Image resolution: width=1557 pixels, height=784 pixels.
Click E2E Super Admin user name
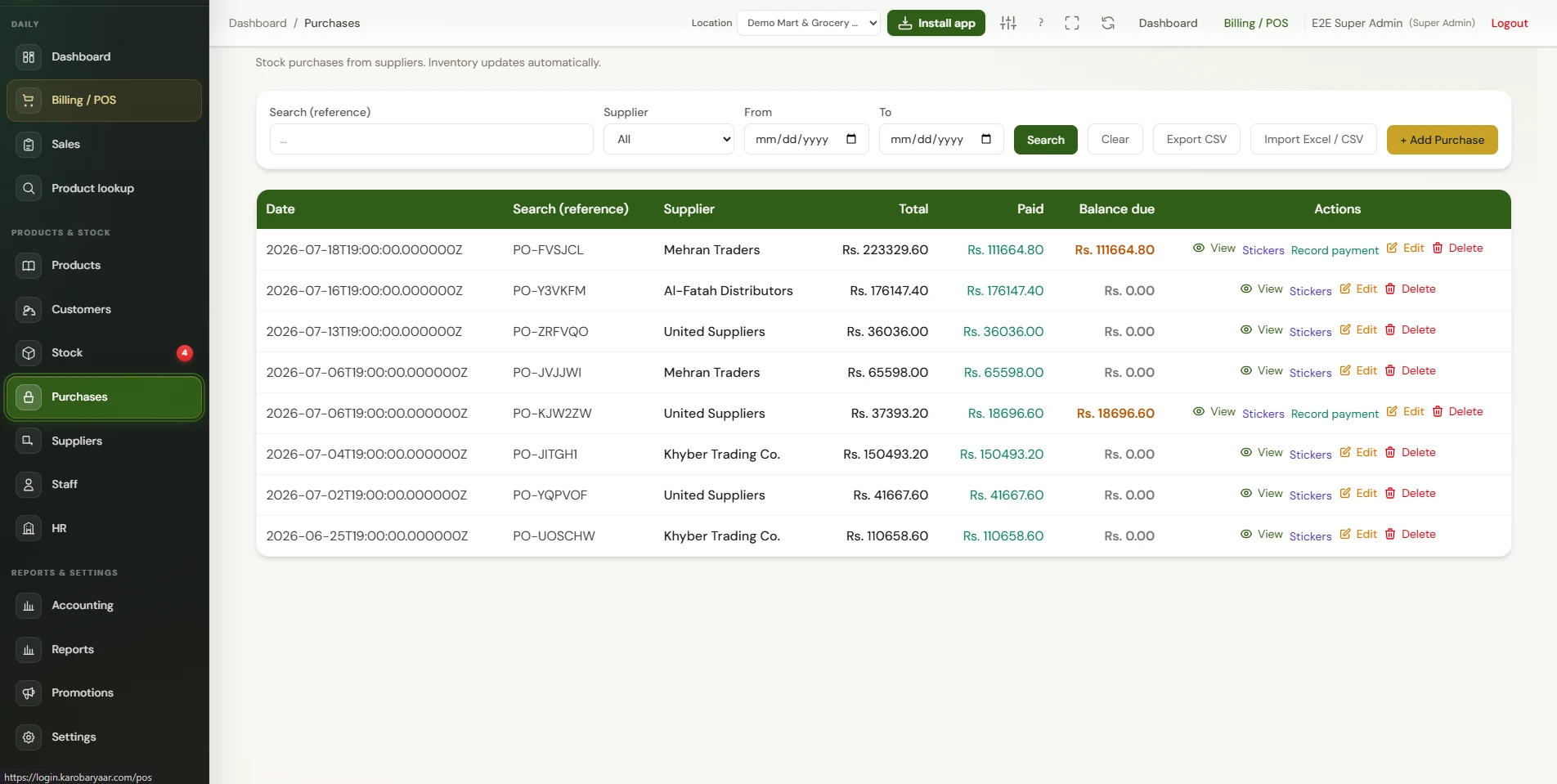1357,23
